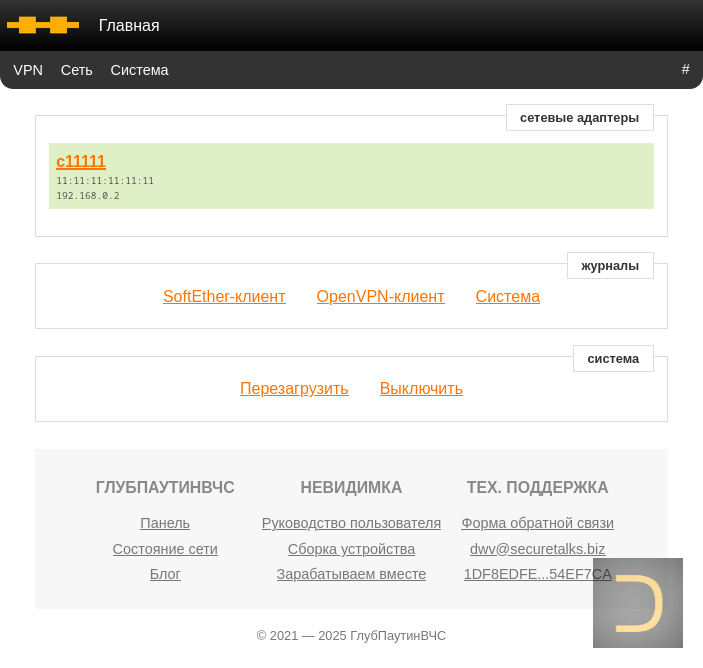Click the 1DF8EDFE...54EF7CA key link
The height and width of the screenshot is (668, 703).
538,574
